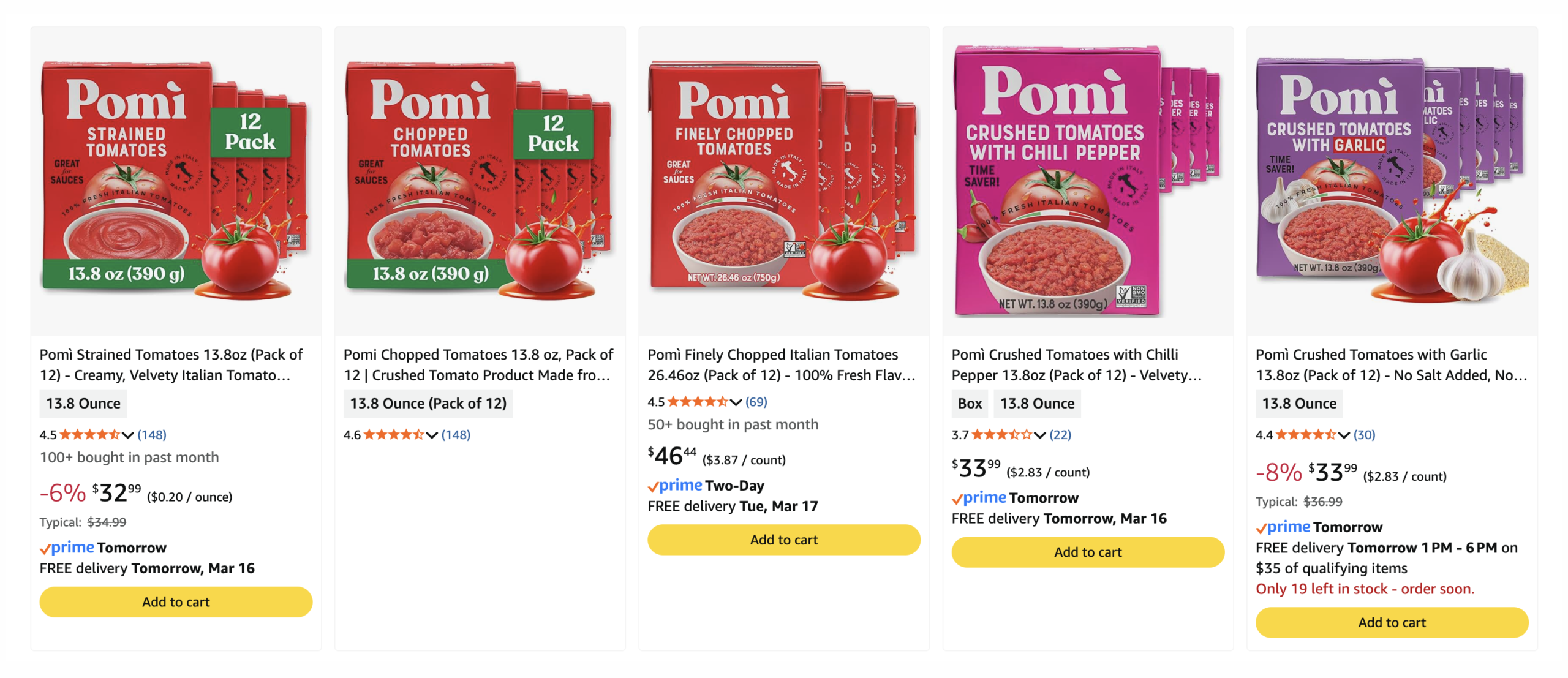Click star rating icons of Chilli Pepper tomatoes
The height and width of the screenshot is (678, 1568).
tap(1001, 435)
